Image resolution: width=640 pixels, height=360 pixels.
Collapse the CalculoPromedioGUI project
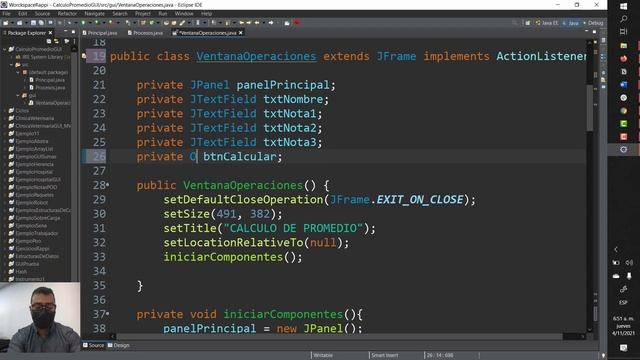[x=4, y=49]
